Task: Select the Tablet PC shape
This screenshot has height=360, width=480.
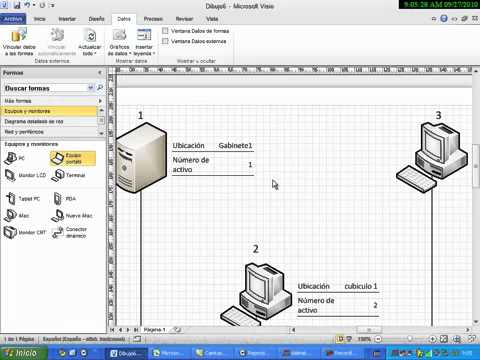Action: [x=23, y=199]
